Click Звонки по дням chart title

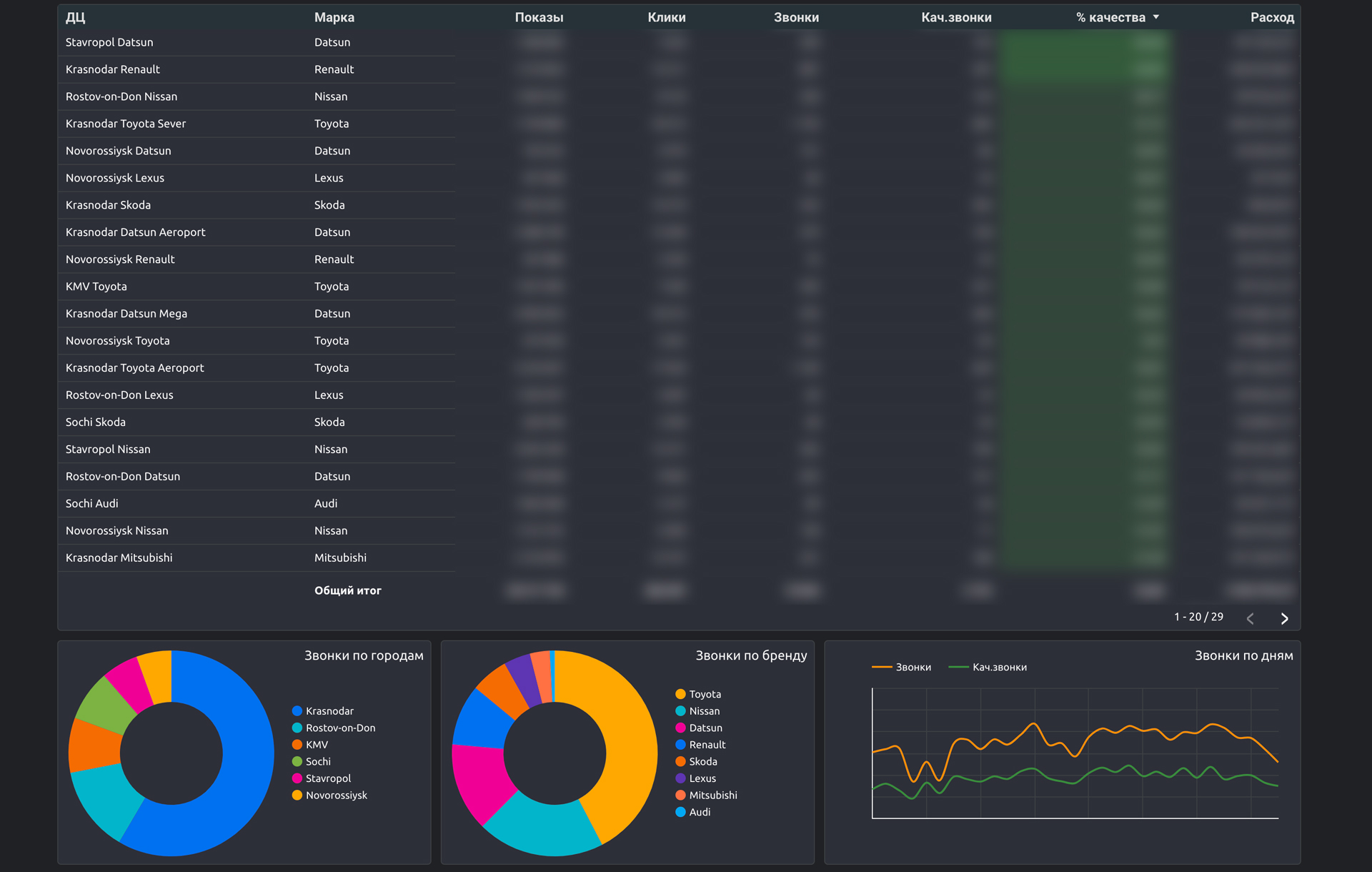click(x=1243, y=656)
